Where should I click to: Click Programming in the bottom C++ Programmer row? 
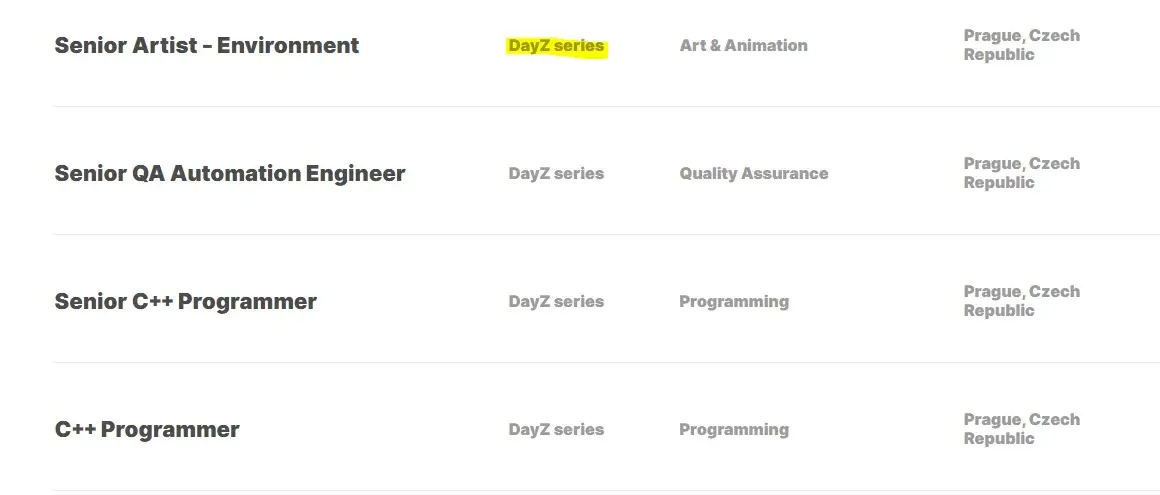coord(733,430)
